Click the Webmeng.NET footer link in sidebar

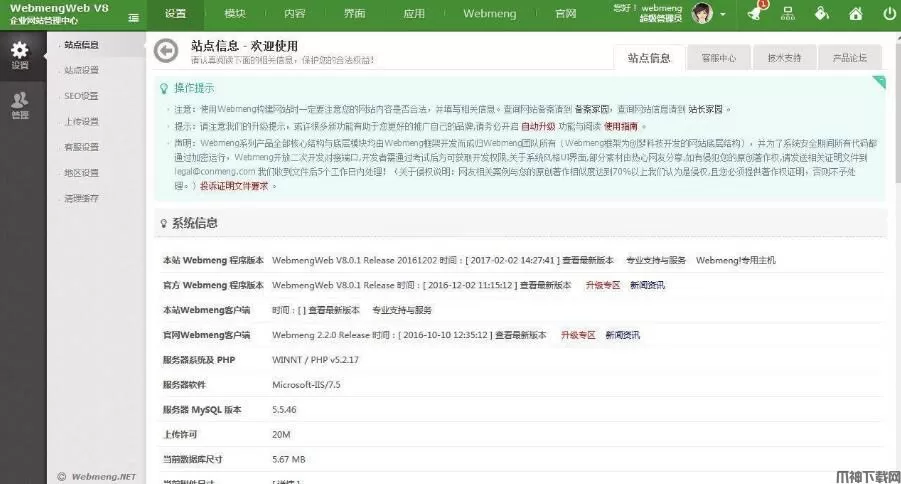tap(97, 477)
